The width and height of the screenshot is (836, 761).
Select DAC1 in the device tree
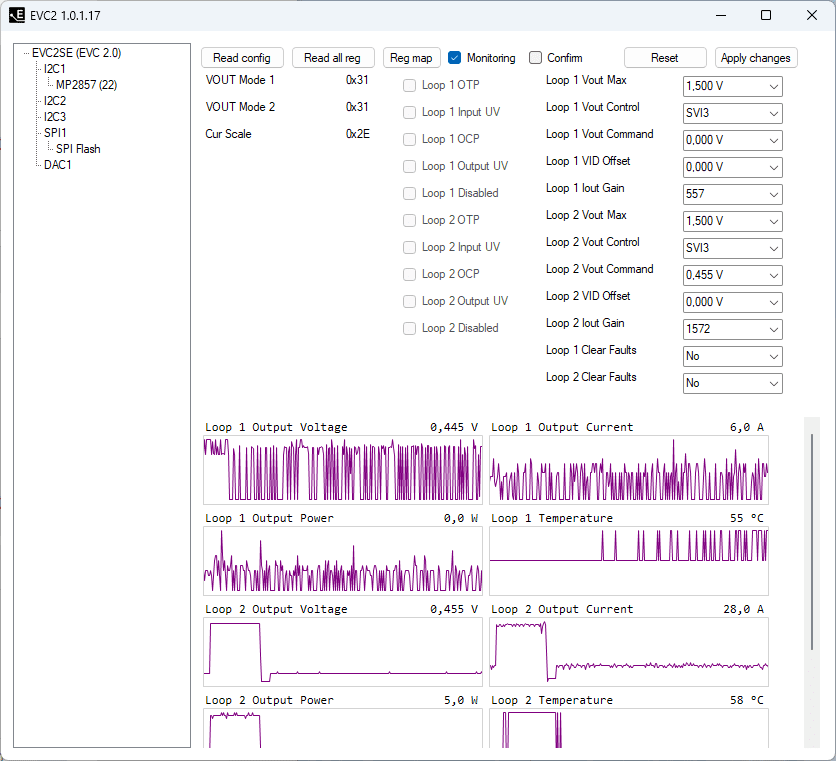point(58,165)
